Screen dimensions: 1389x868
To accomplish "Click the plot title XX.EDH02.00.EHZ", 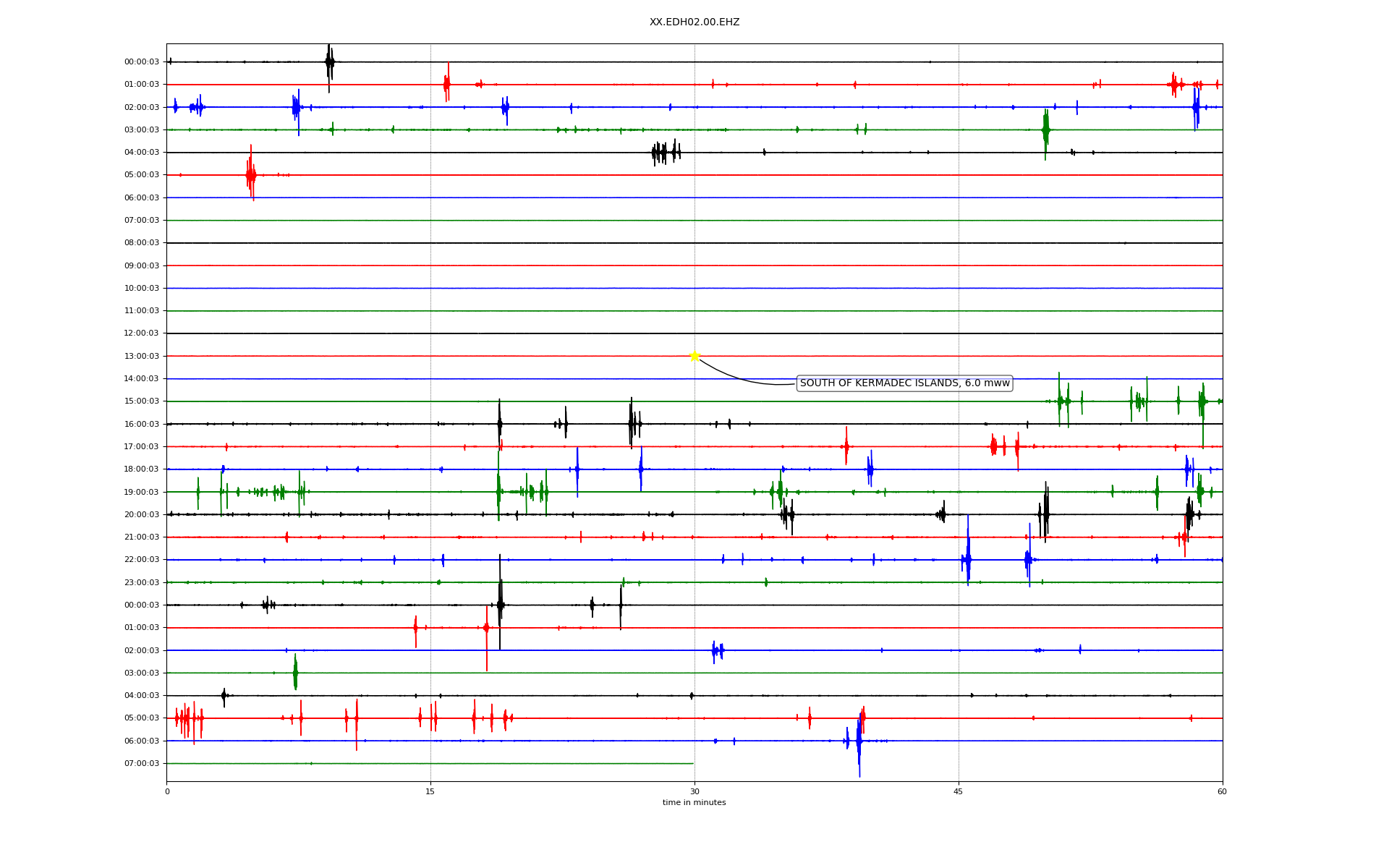I will pos(694,22).
